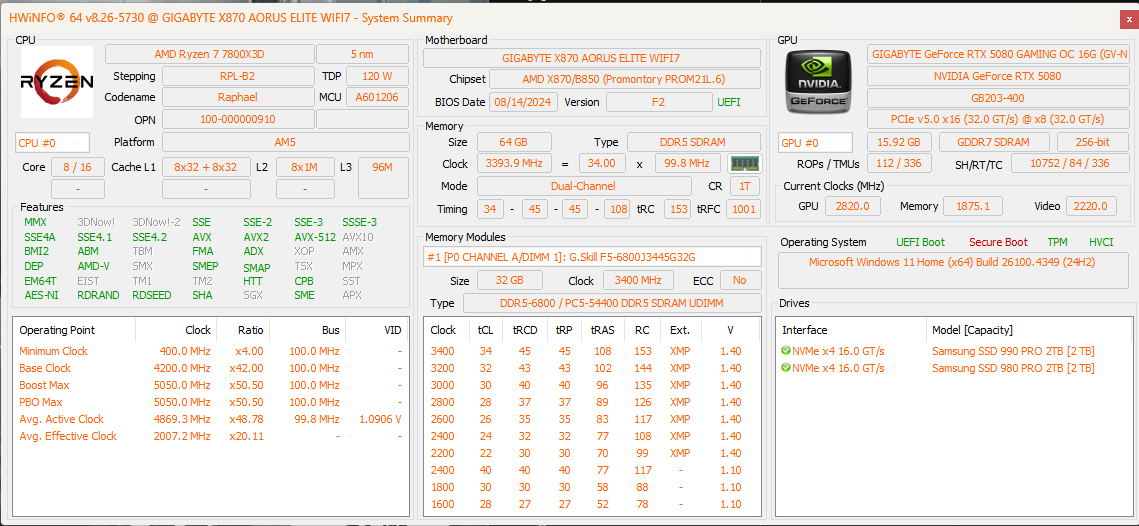Select the Avg. Effective Clock row
The height and width of the screenshot is (526, 1139).
(x=211, y=437)
